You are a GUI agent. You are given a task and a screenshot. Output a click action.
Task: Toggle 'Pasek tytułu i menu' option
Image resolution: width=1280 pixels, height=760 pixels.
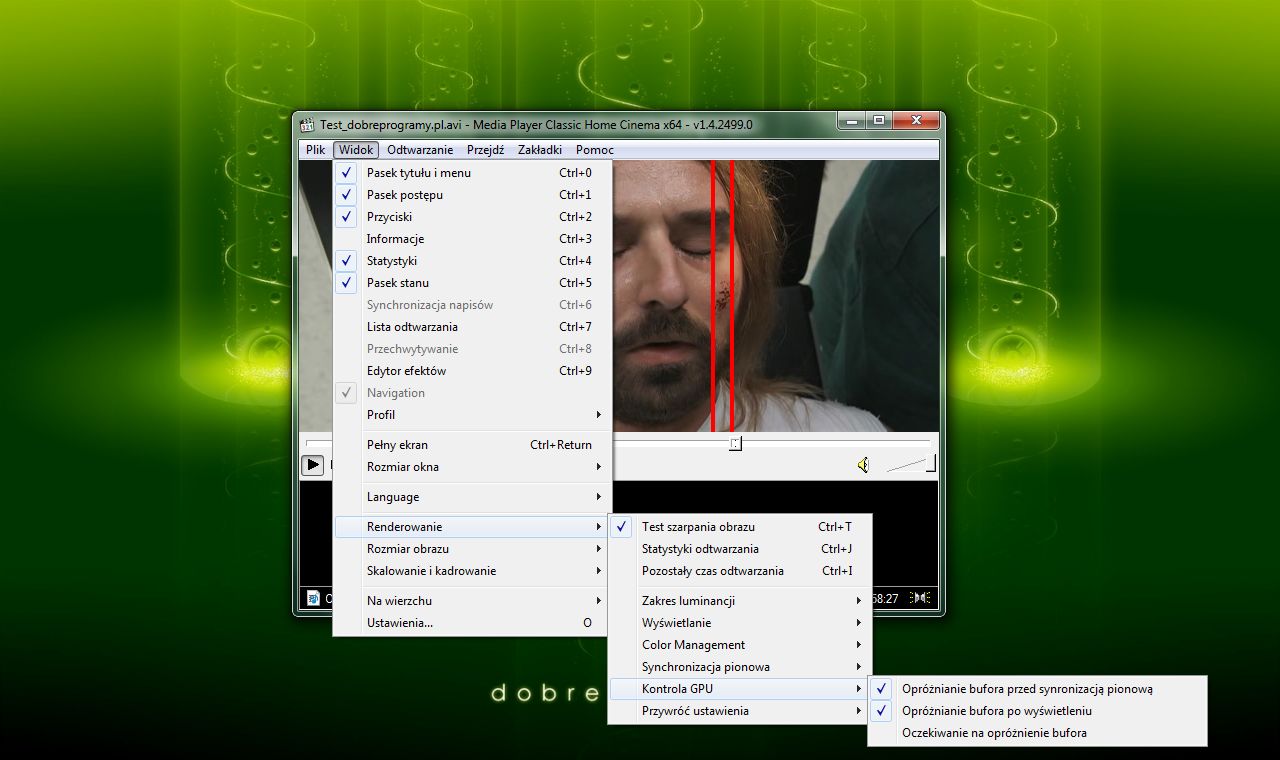(x=470, y=173)
